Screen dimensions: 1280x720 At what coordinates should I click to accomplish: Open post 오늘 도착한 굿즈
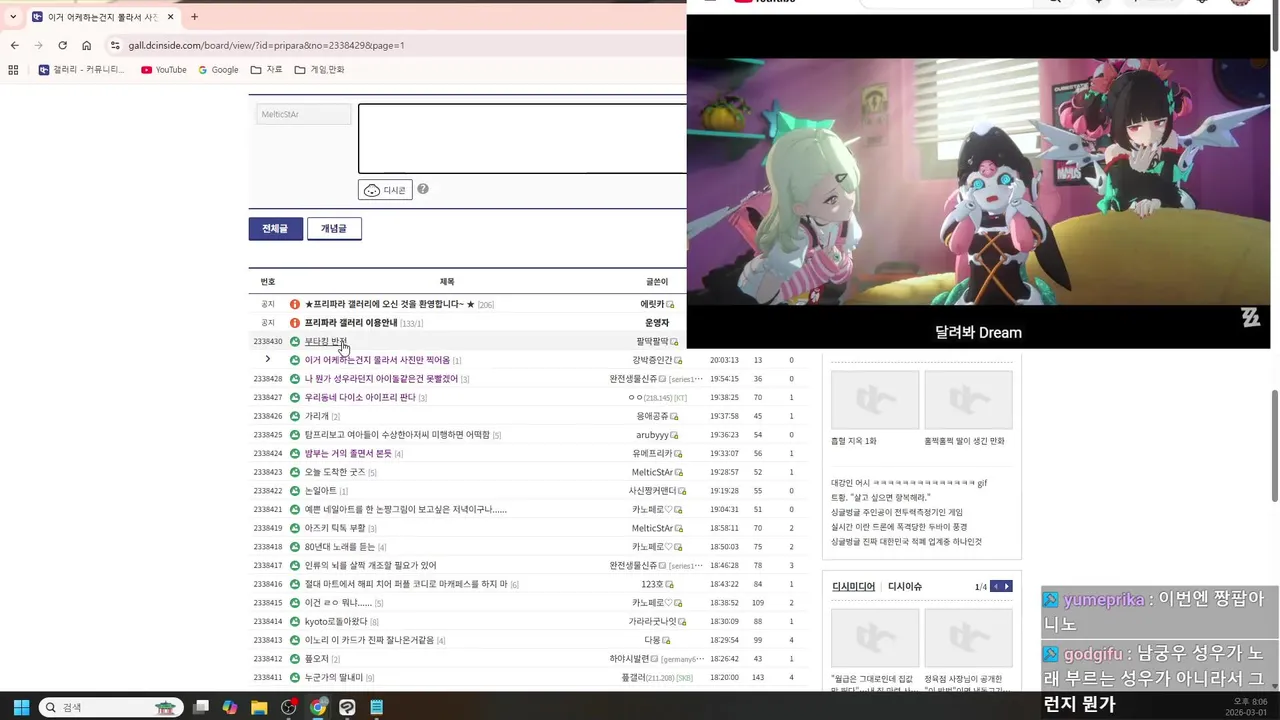point(335,472)
